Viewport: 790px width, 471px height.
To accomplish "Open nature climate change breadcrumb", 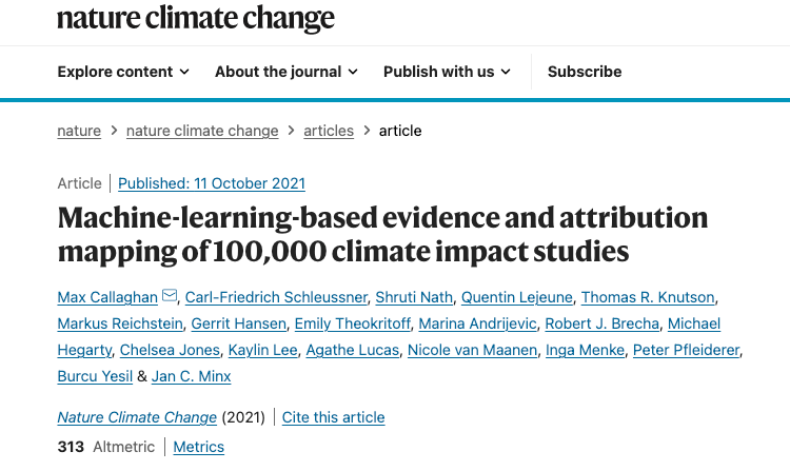I will [202, 130].
